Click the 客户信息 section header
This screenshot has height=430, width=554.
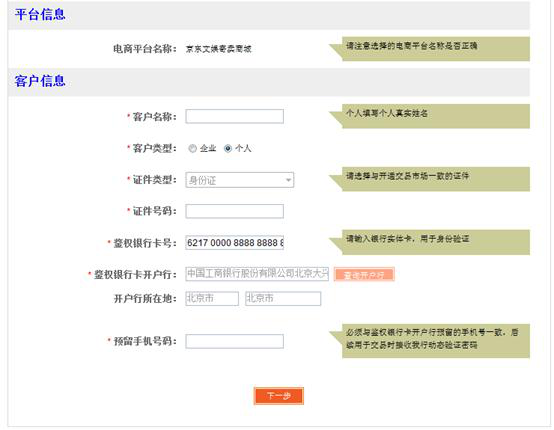[x=40, y=81]
